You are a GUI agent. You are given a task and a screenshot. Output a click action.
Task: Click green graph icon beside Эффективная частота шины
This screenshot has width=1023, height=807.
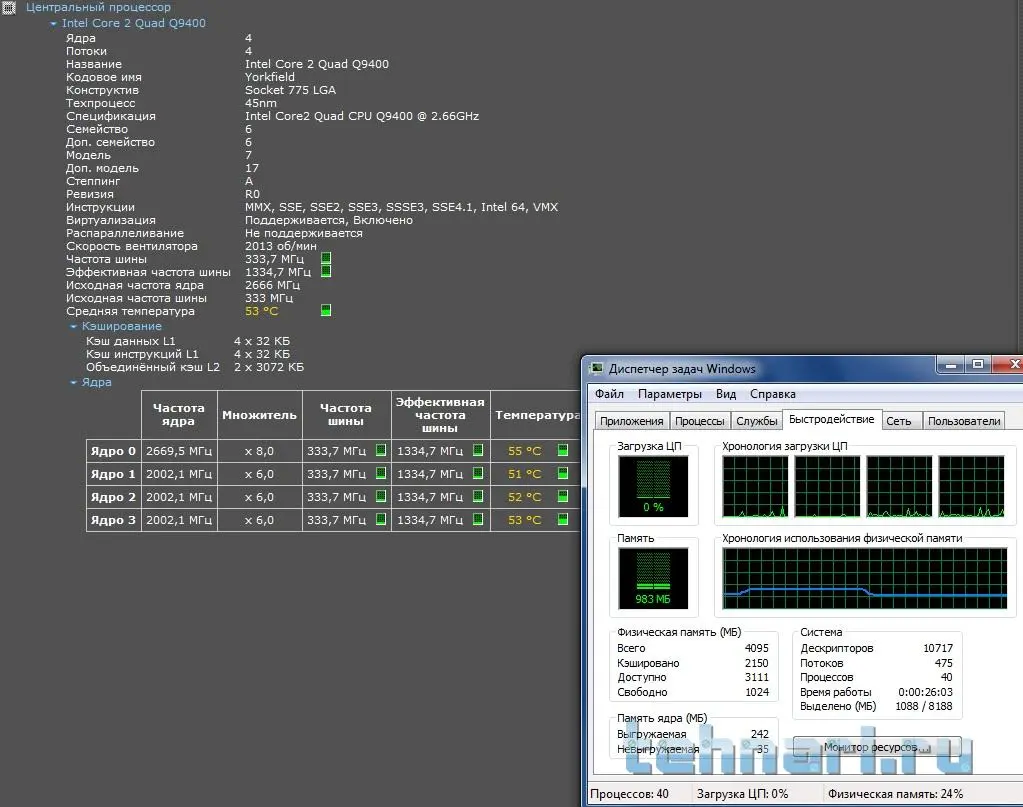pyautogui.click(x=326, y=272)
